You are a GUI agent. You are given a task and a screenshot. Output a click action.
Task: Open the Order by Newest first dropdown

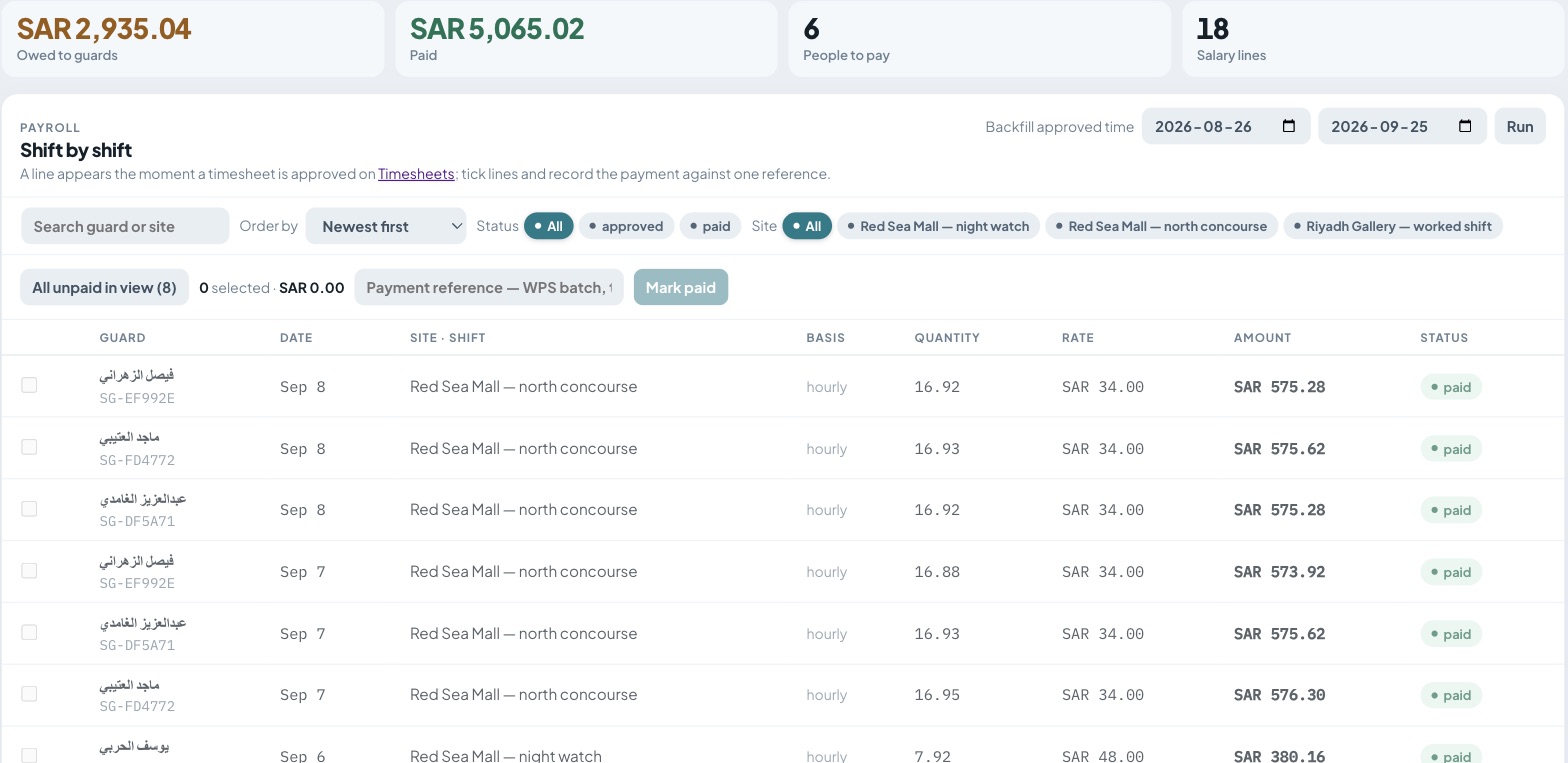point(386,226)
